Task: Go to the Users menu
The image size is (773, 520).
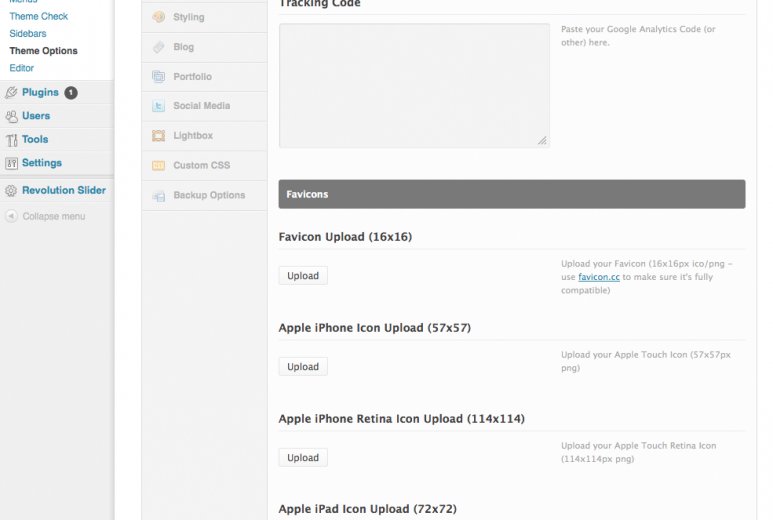Action: [x=36, y=116]
